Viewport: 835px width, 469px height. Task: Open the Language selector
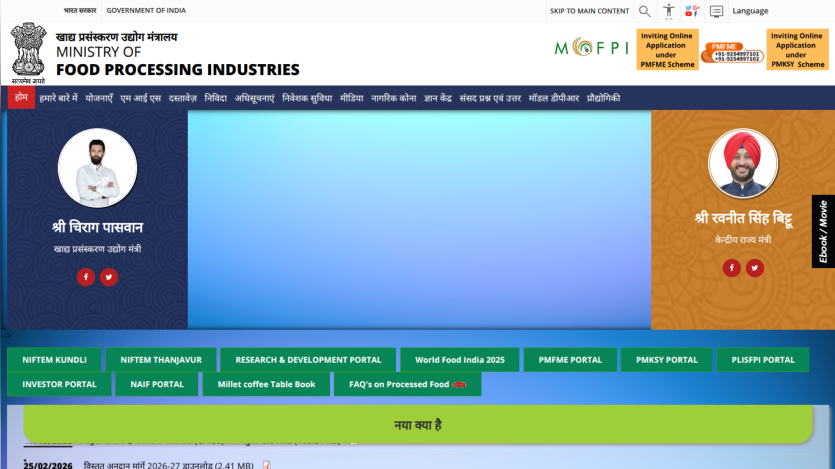(750, 11)
